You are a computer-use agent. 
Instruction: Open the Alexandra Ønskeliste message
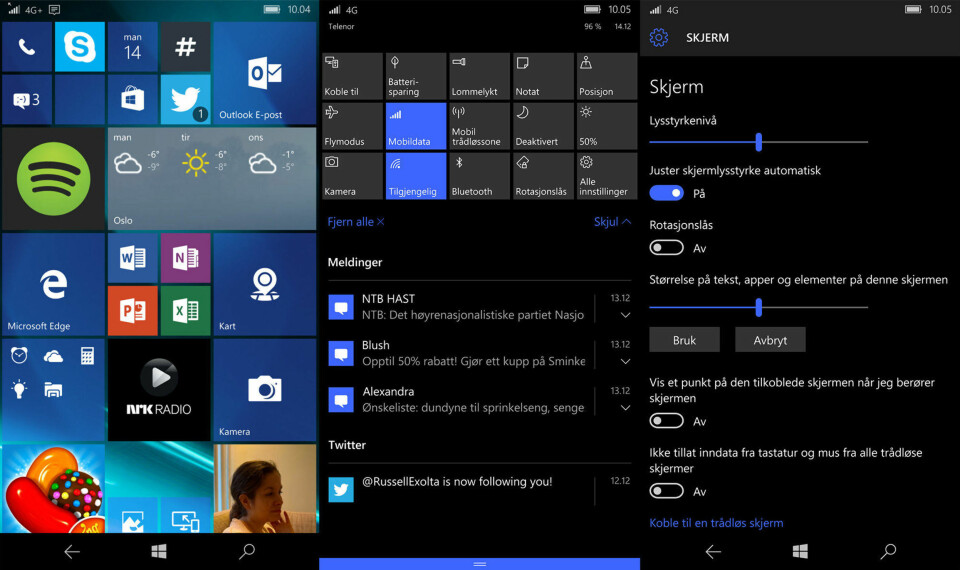pos(459,399)
